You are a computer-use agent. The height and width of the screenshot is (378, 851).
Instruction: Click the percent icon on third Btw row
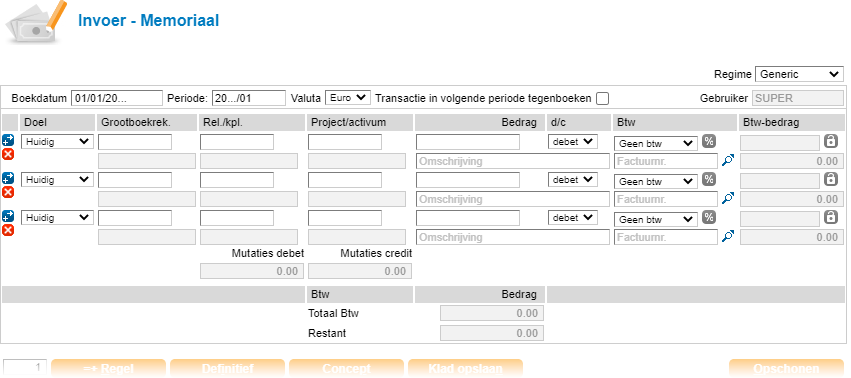[708, 217]
